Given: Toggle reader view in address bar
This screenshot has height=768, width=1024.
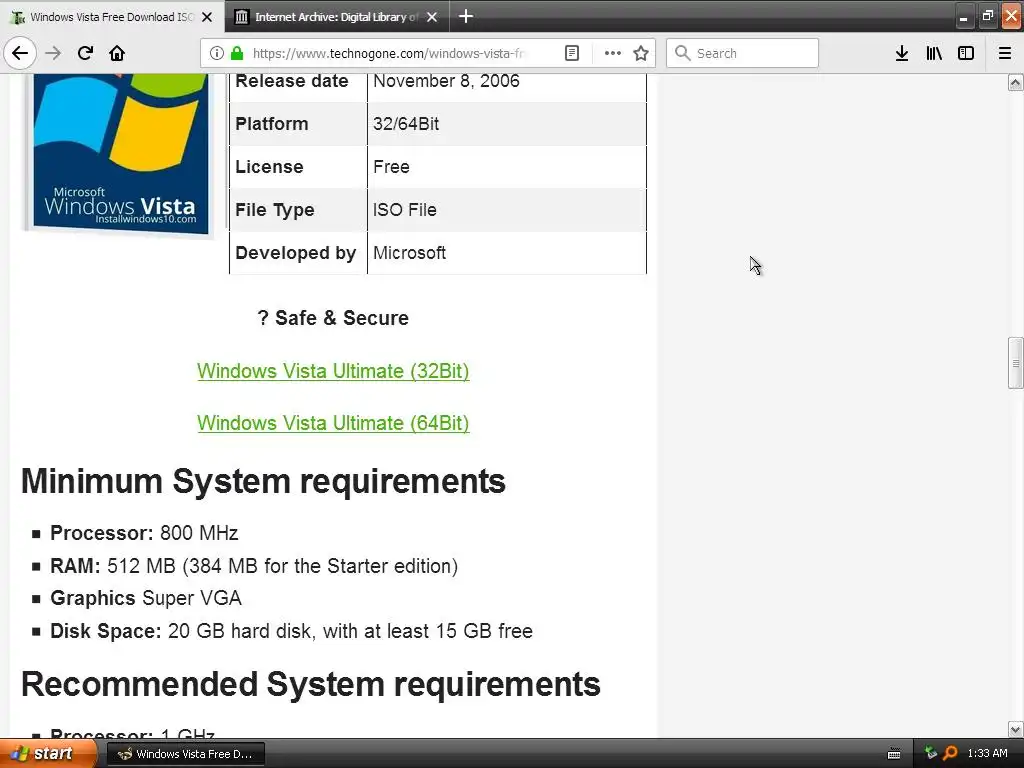Looking at the screenshot, I should coord(571,53).
